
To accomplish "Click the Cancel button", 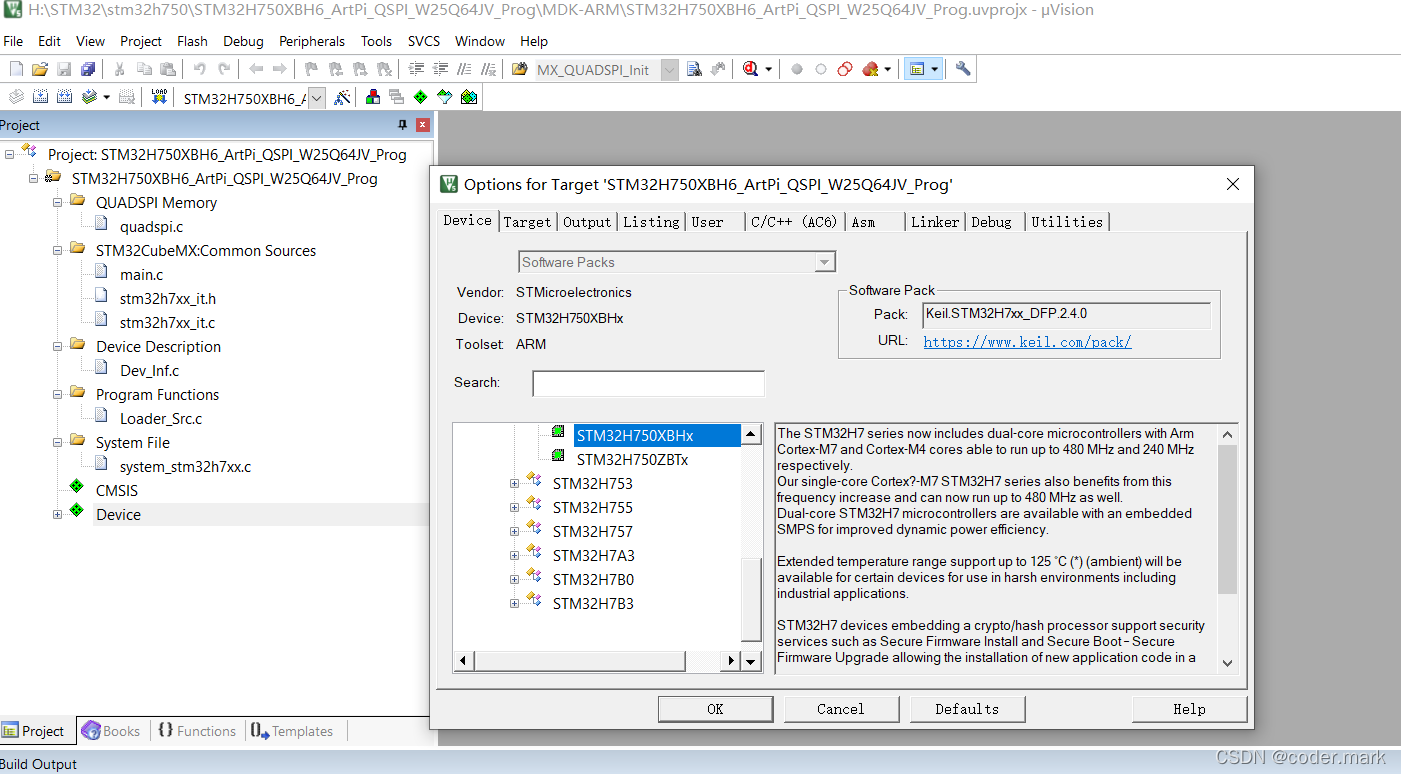I will 840,709.
